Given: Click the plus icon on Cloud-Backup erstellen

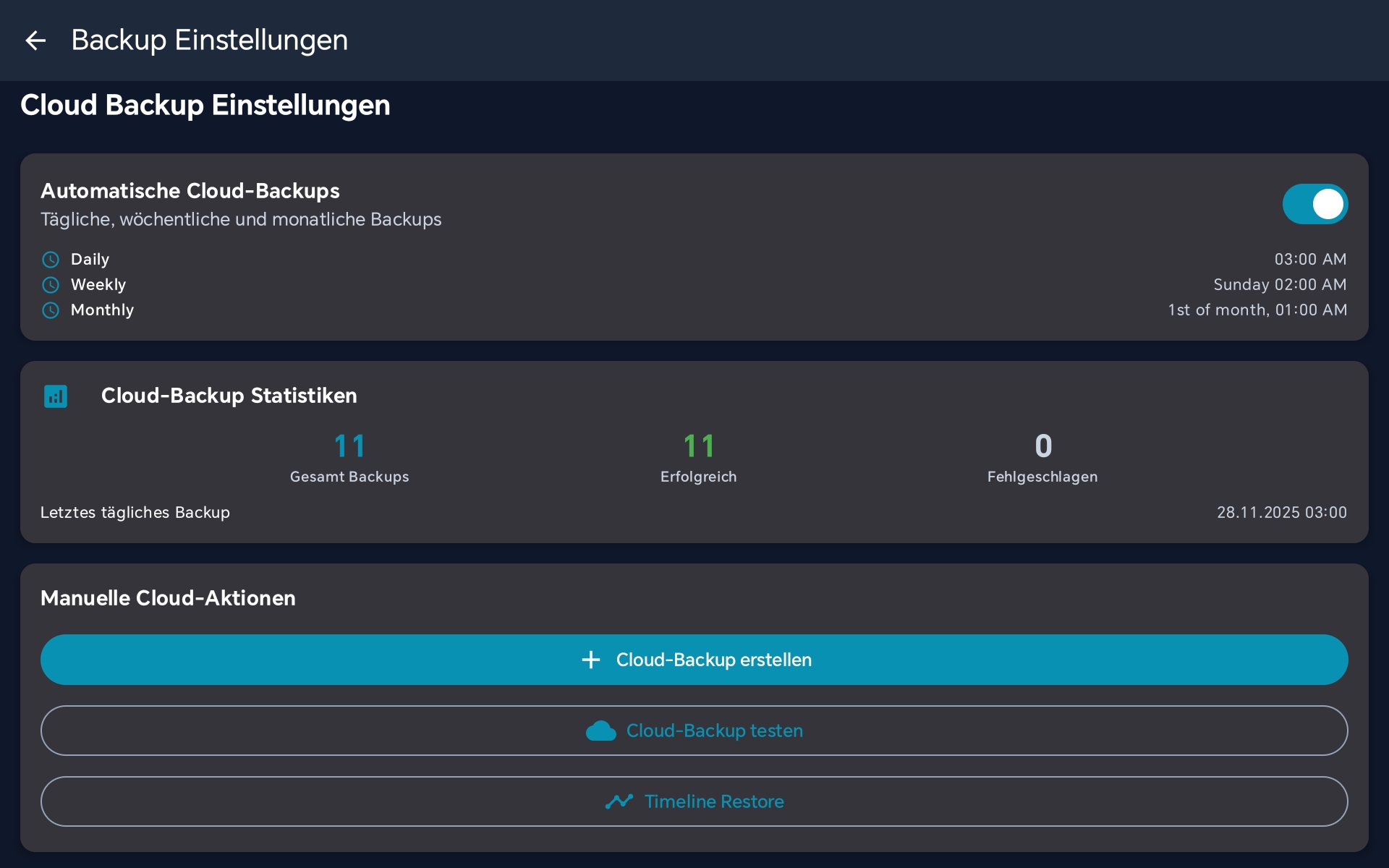Looking at the screenshot, I should 590,659.
